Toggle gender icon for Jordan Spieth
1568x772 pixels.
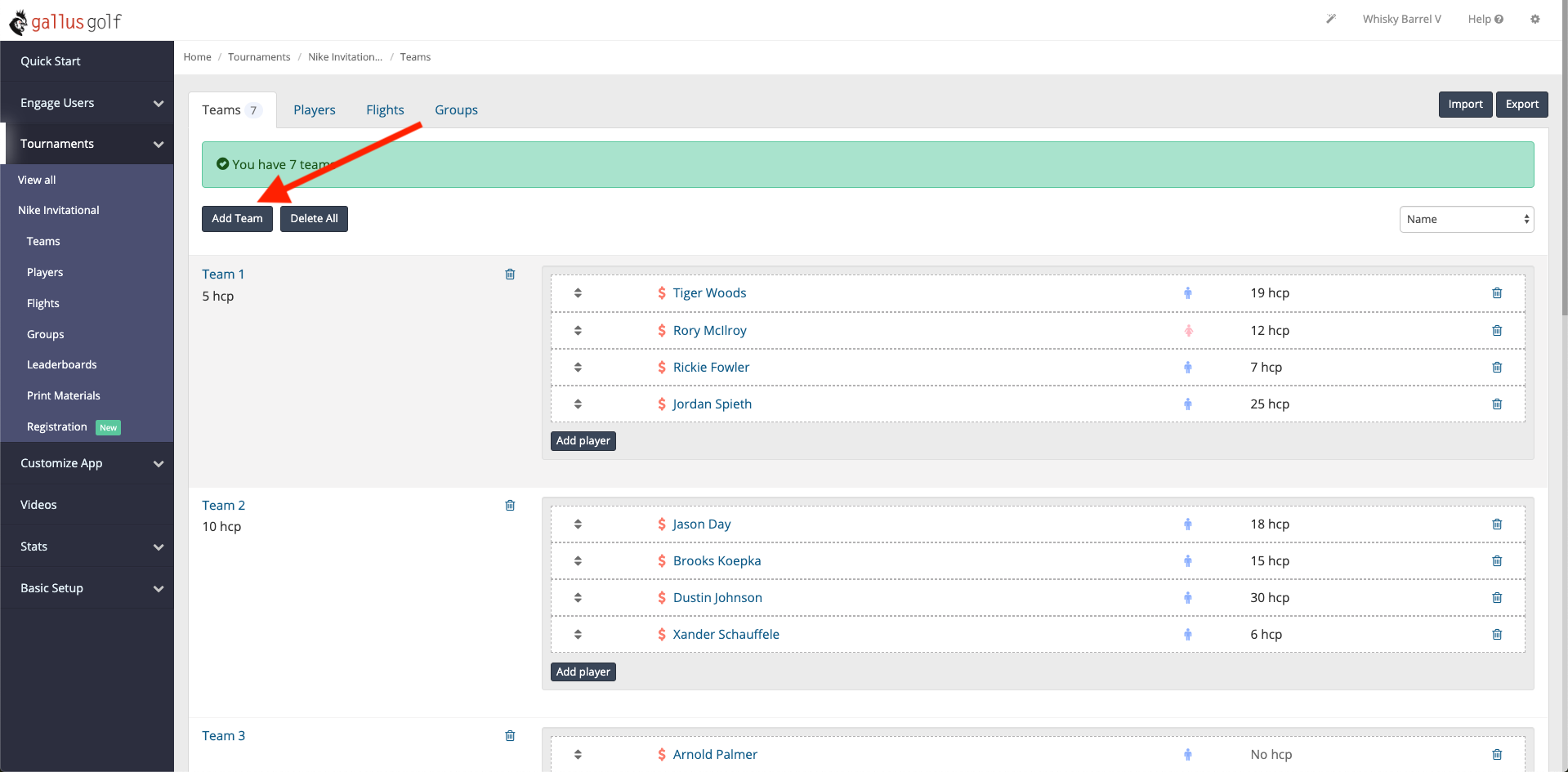click(1188, 404)
